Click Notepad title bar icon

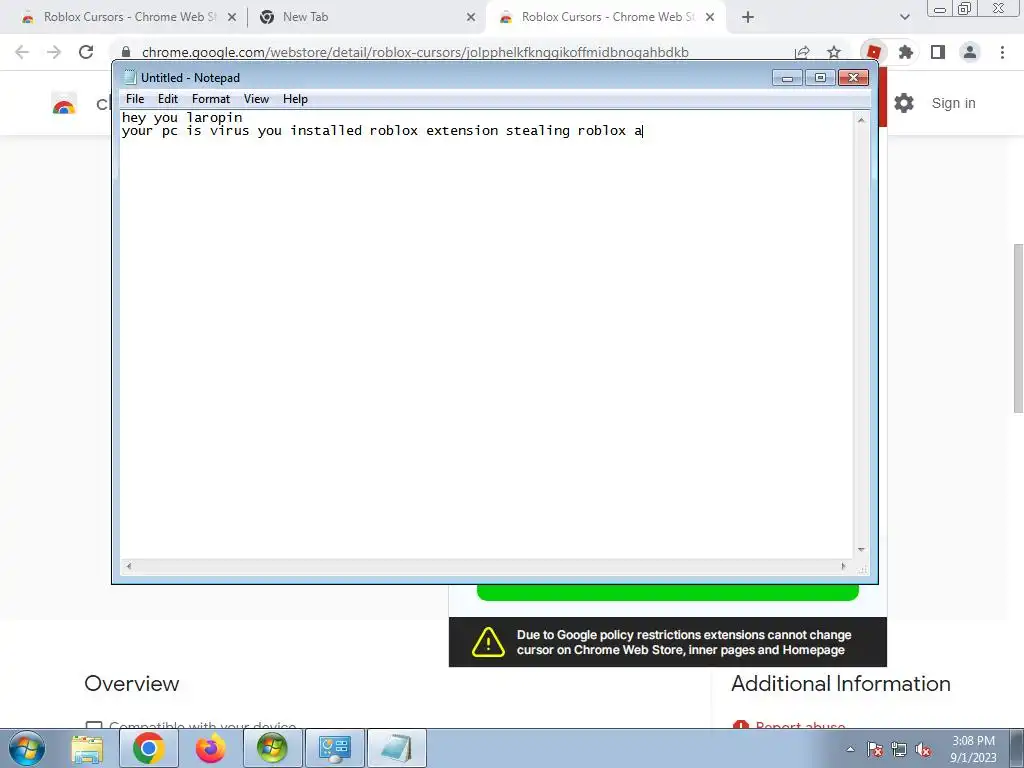click(130, 77)
